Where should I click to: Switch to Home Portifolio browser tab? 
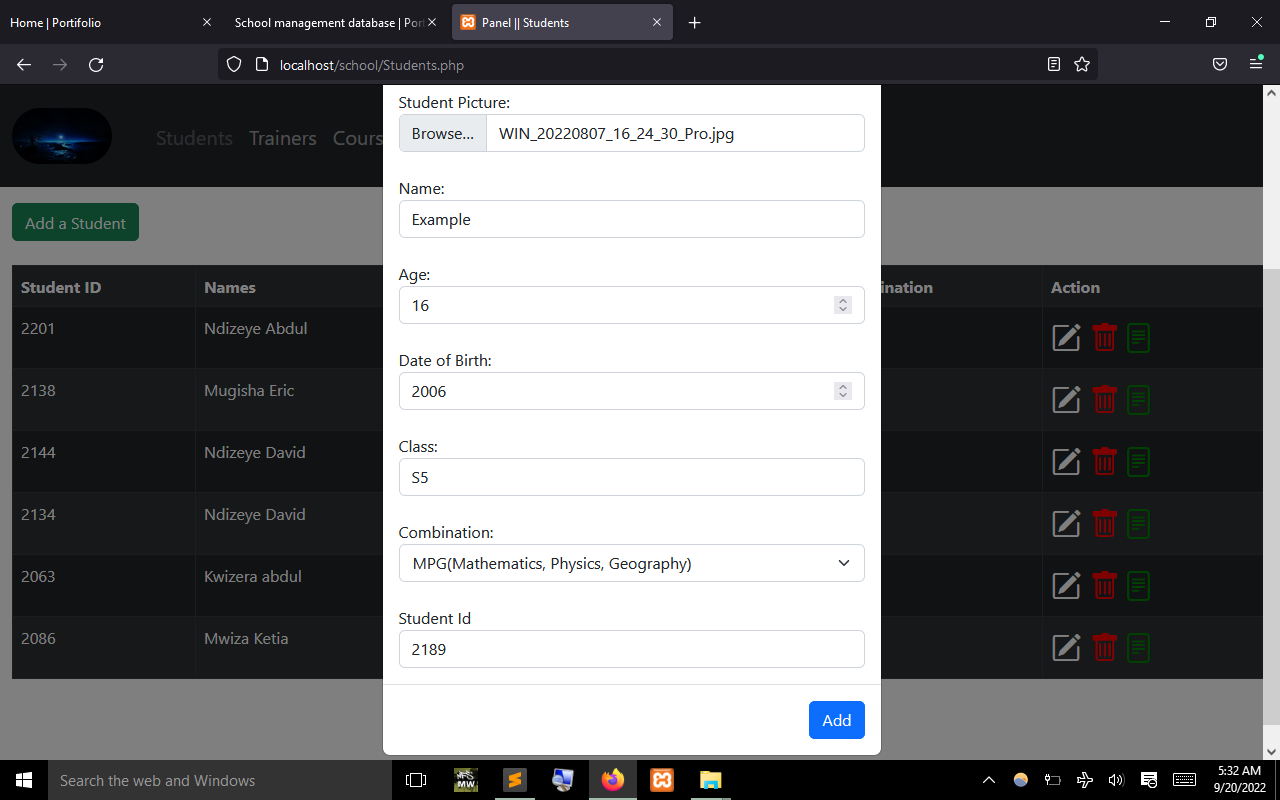[100, 23]
